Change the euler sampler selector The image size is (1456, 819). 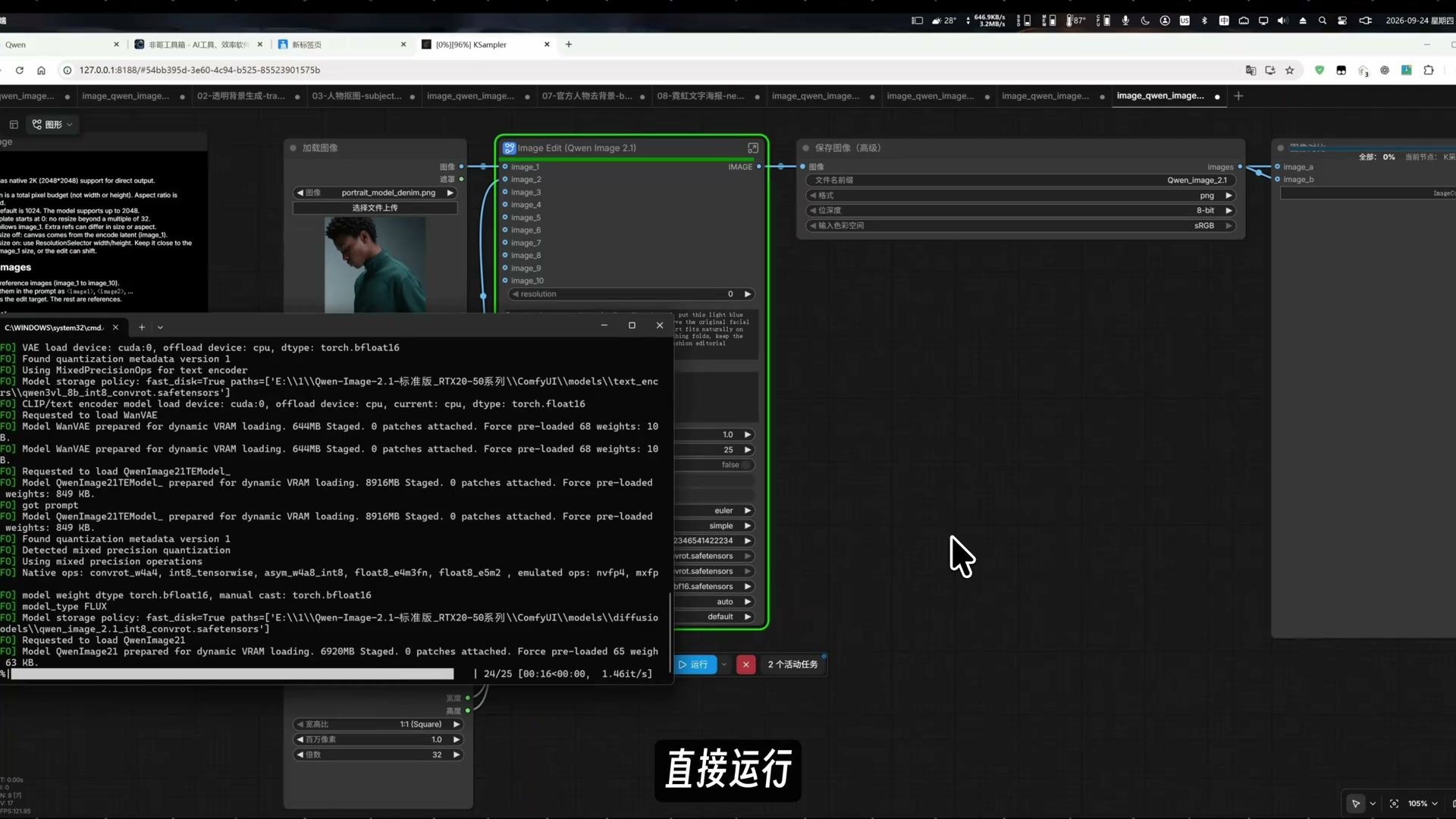pyautogui.click(x=713, y=510)
